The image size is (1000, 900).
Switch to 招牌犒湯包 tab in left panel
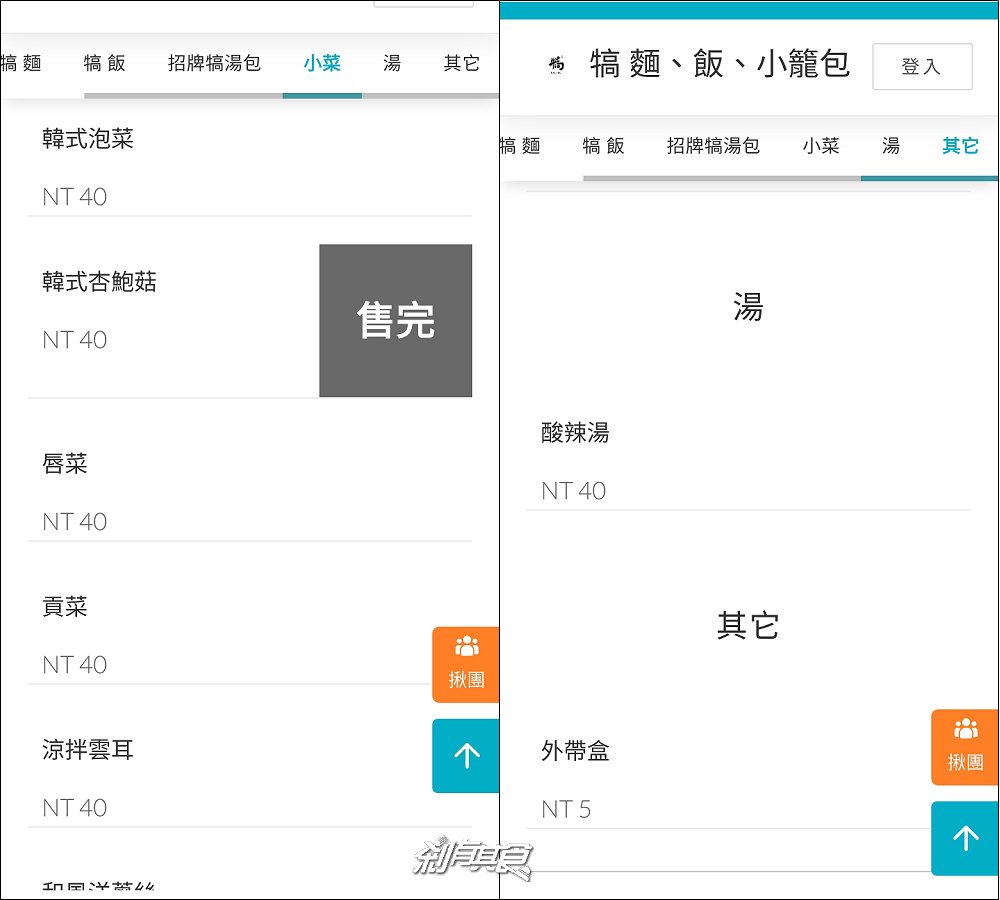(x=214, y=64)
